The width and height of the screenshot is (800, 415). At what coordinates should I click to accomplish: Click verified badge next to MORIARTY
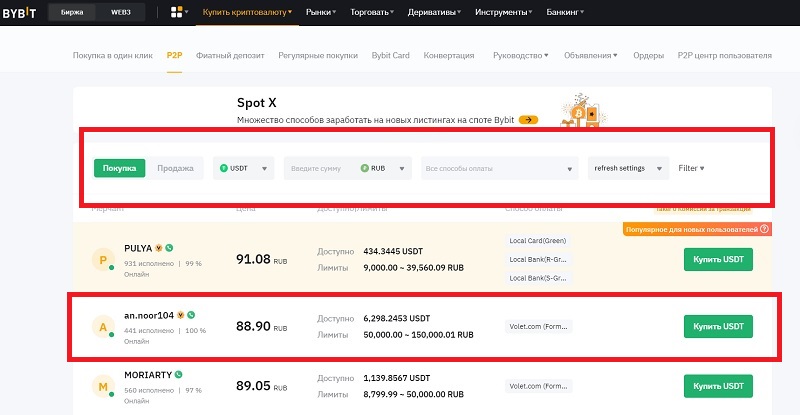coord(179,374)
